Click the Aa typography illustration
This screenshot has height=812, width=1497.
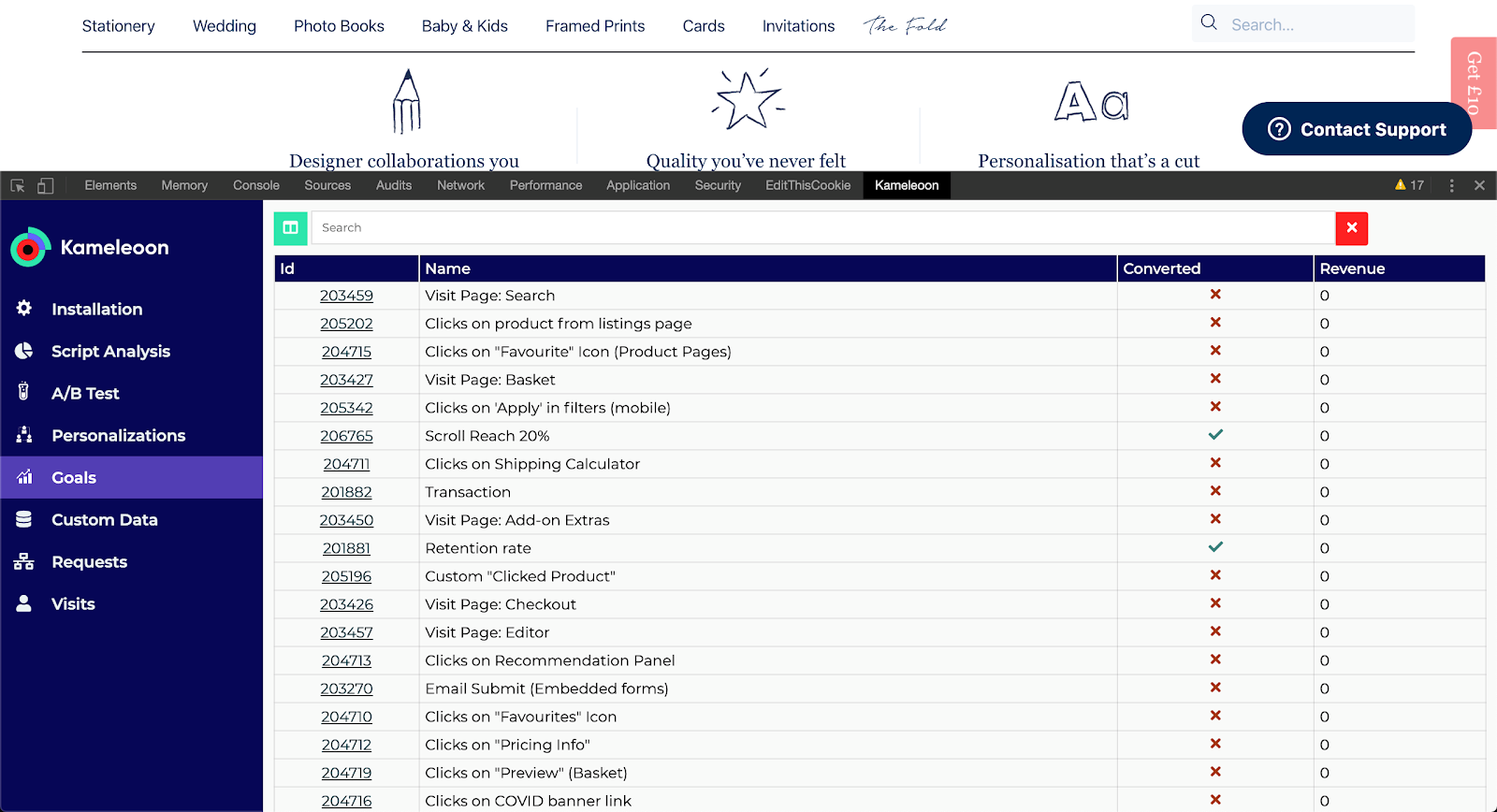coord(1091,101)
